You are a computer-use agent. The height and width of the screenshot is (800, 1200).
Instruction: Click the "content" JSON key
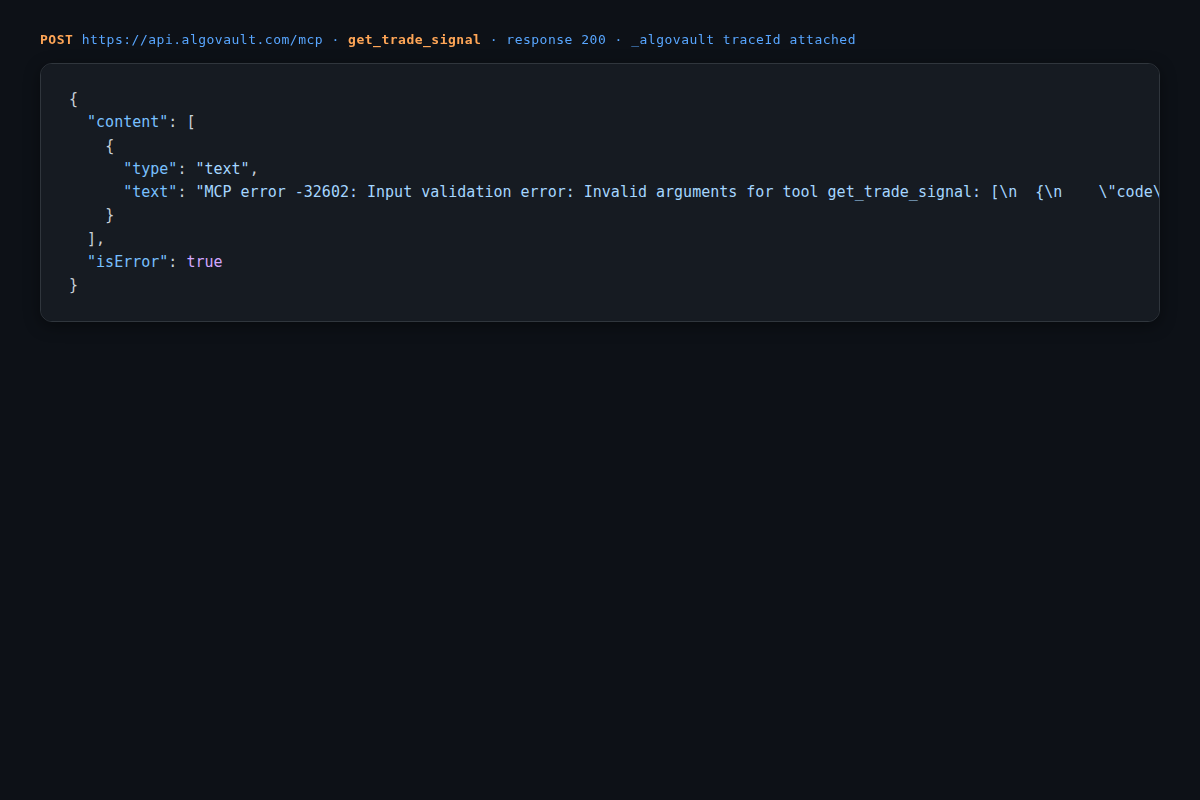(128, 122)
